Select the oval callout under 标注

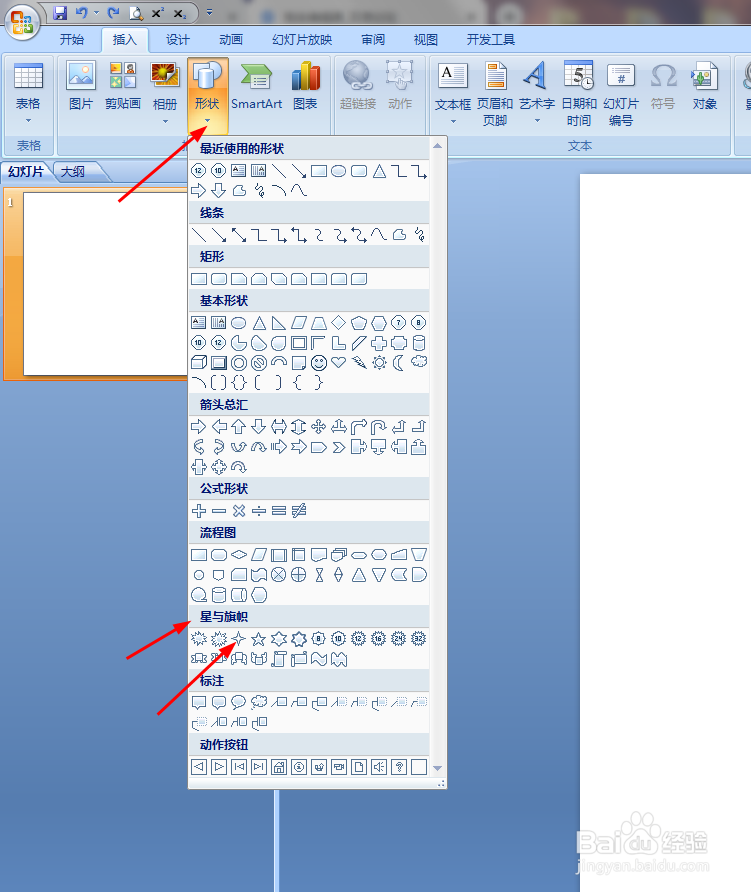tap(238, 702)
